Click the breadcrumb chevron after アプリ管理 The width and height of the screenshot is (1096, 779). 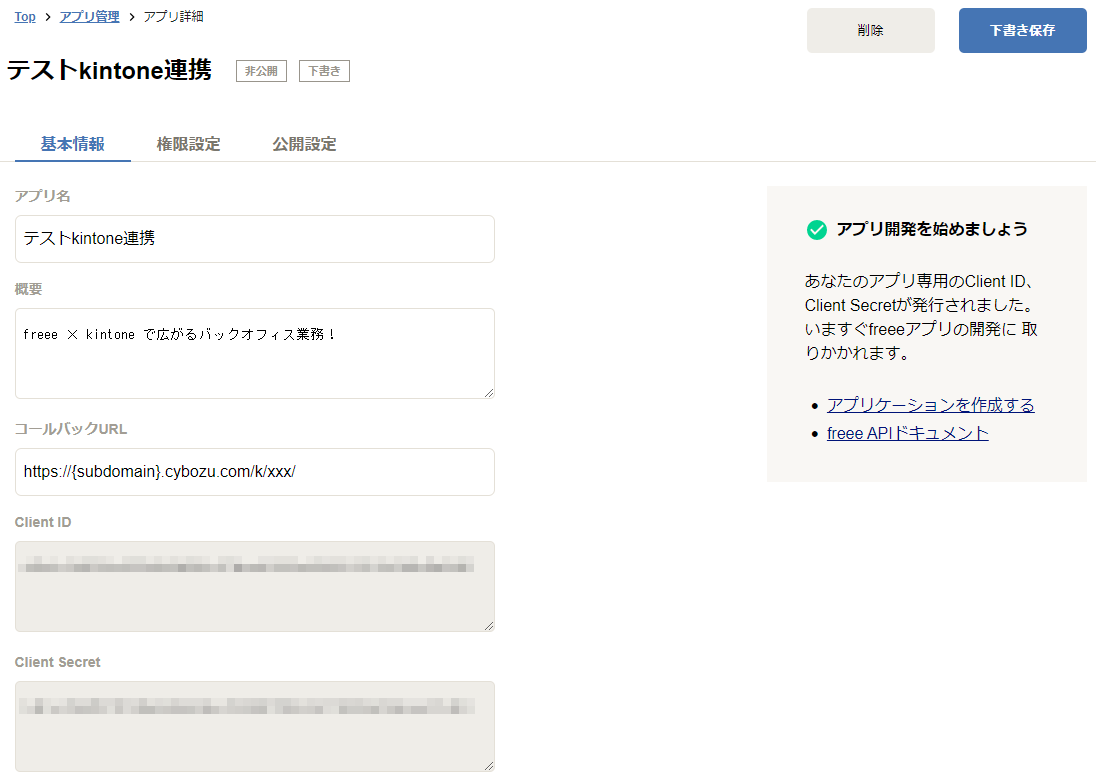tap(131, 17)
